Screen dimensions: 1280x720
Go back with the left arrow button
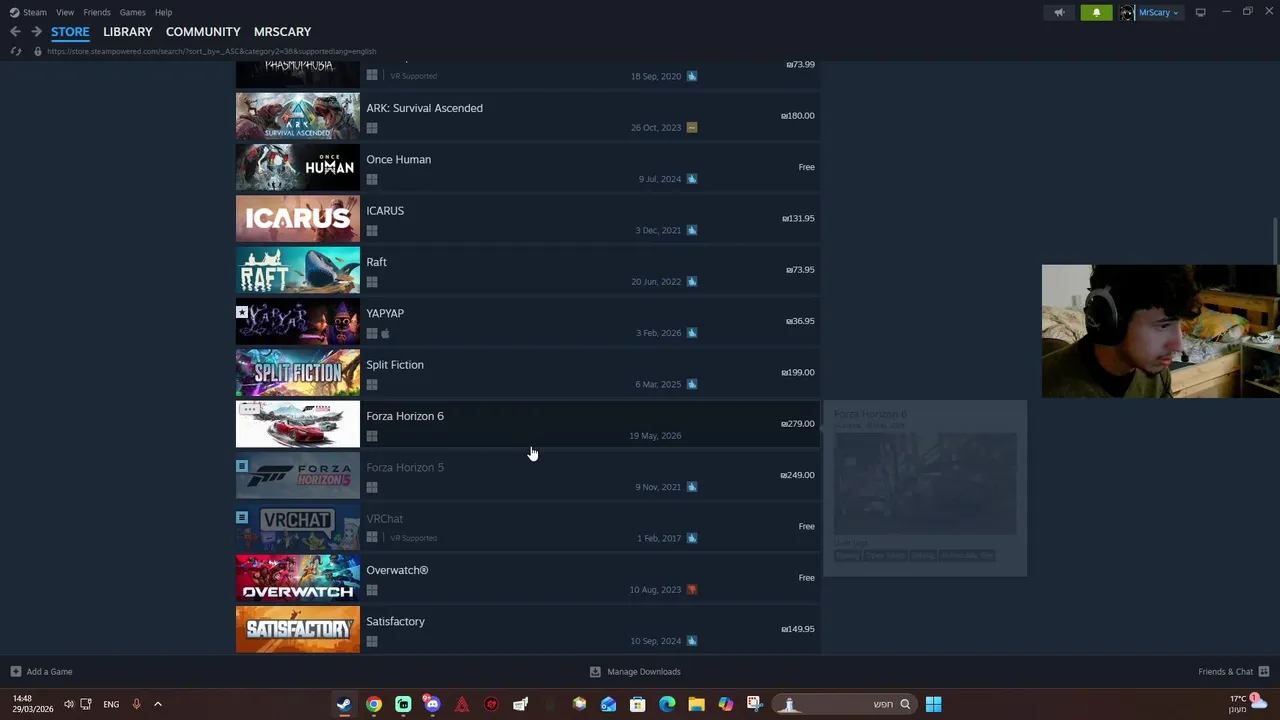click(x=15, y=32)
